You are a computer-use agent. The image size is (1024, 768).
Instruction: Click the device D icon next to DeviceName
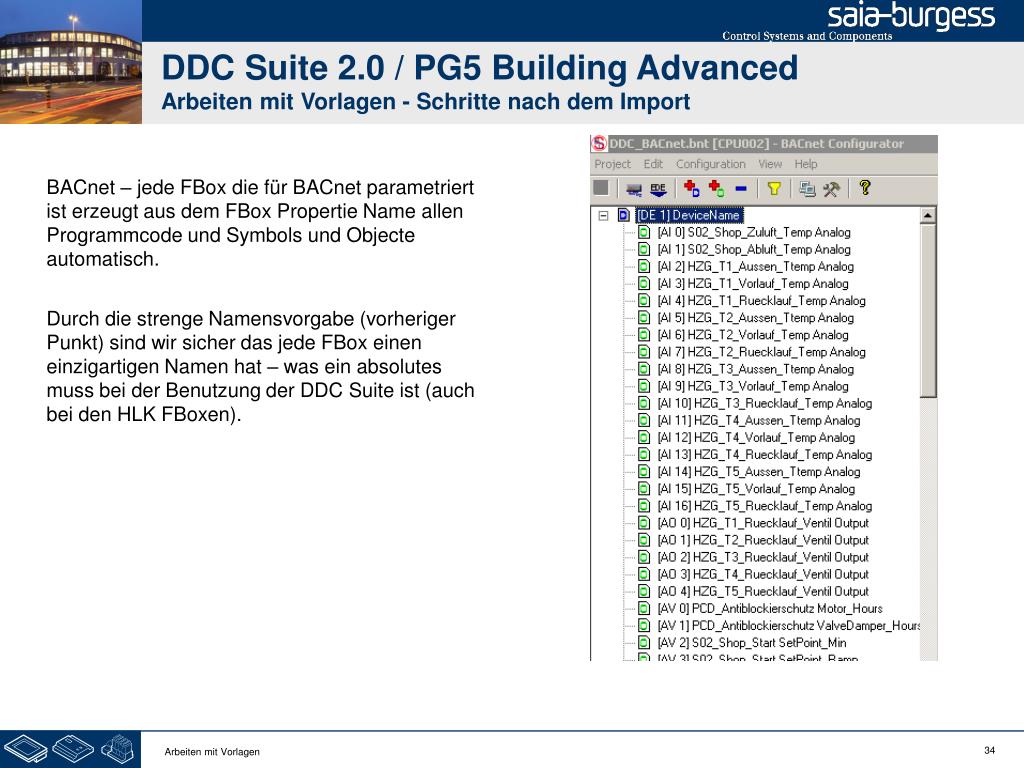[x=624, y=215]
